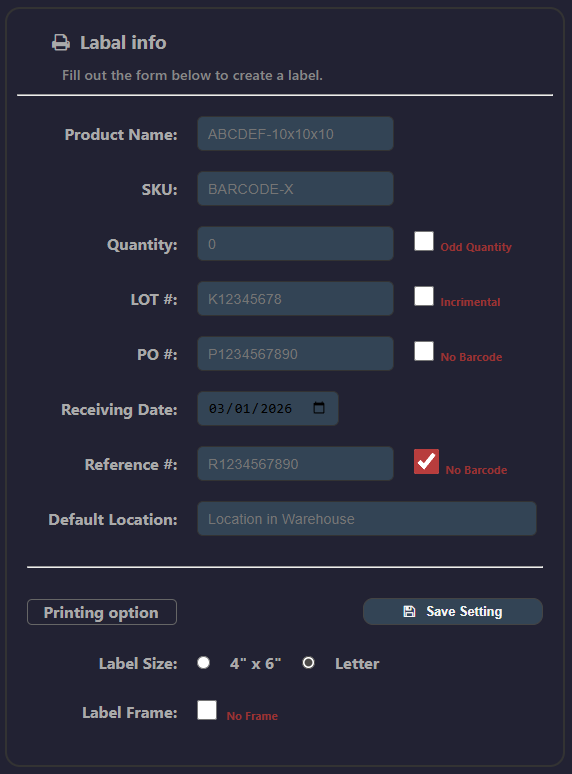Viewport: 572px width, 774px height.
Task: Choose the Letter label size radio
Action: click(x=308, y=662)
